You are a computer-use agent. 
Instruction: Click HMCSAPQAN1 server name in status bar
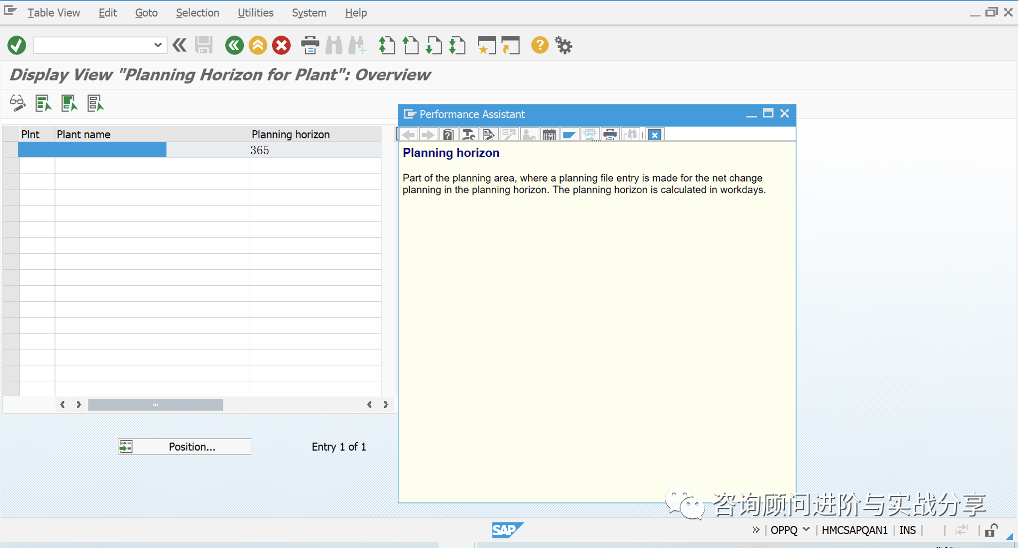click(x=854, y=530)
